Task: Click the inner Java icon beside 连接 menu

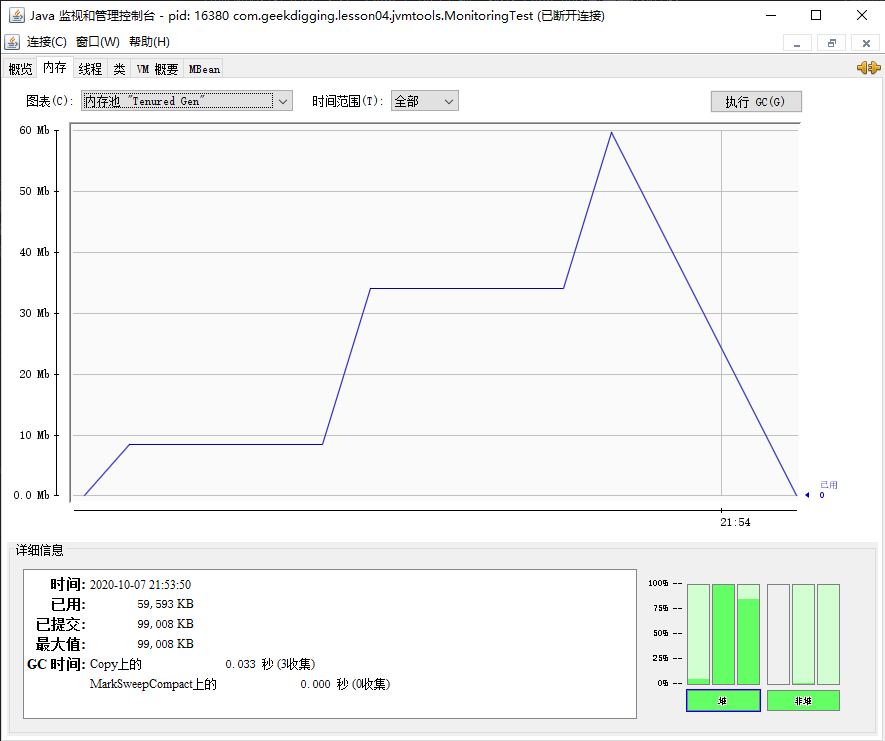Action: coord(12,42)
